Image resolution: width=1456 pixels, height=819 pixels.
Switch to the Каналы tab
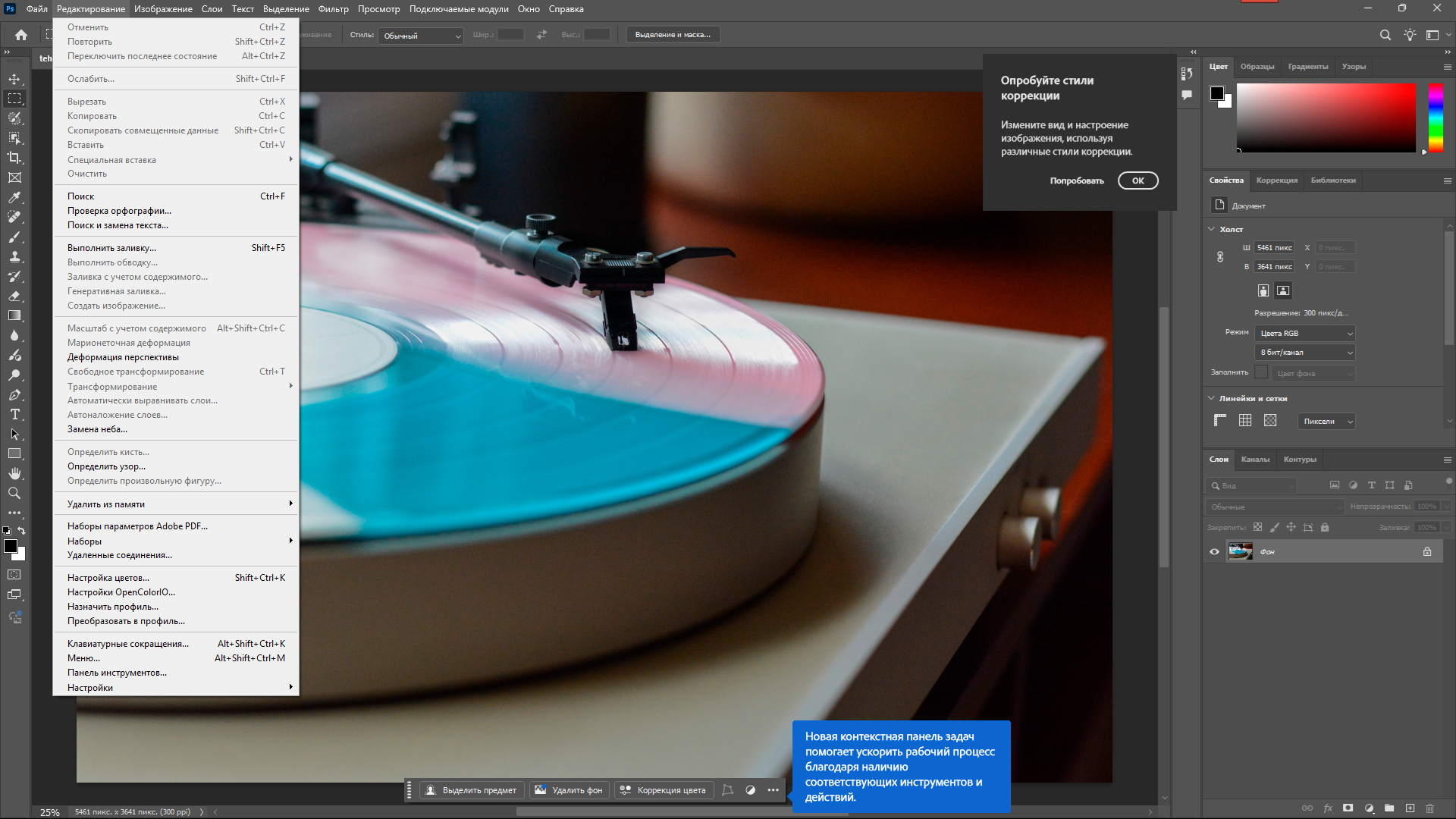point(1255,460)
